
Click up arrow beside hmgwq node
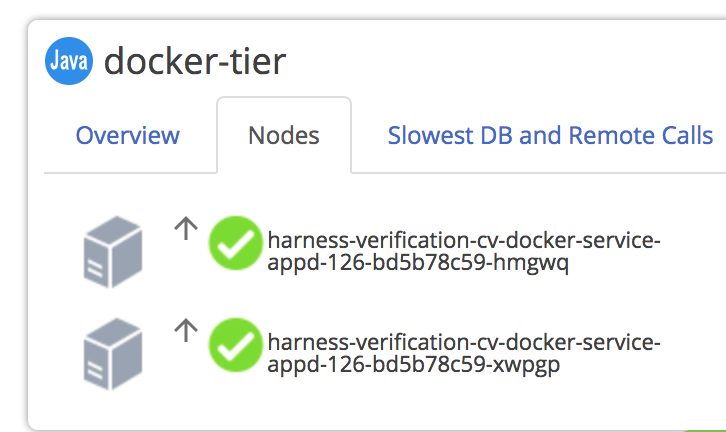(186, 228)
